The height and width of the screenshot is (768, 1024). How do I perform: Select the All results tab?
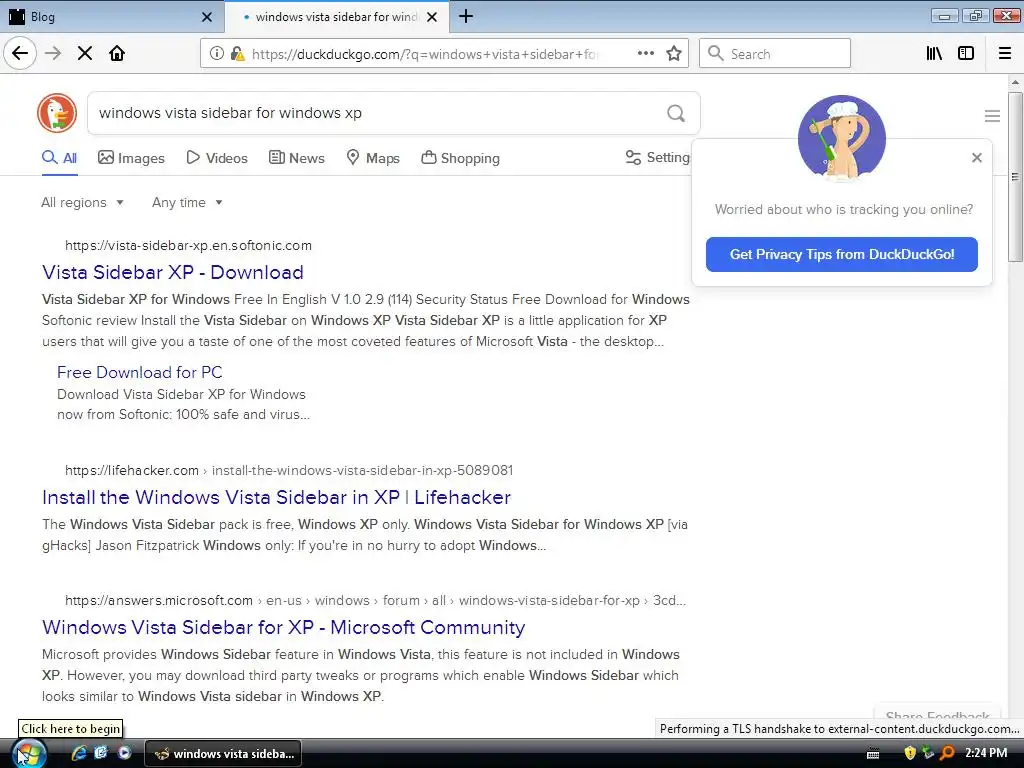[x=59, y=158]
